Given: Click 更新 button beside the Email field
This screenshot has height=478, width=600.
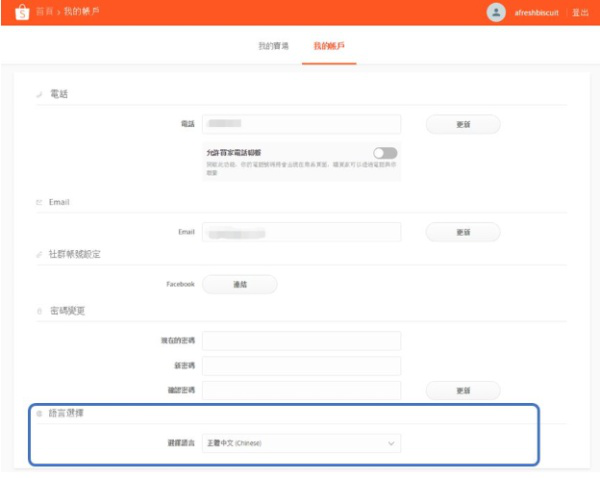Looking at the screenshot, I should (462, 231).
